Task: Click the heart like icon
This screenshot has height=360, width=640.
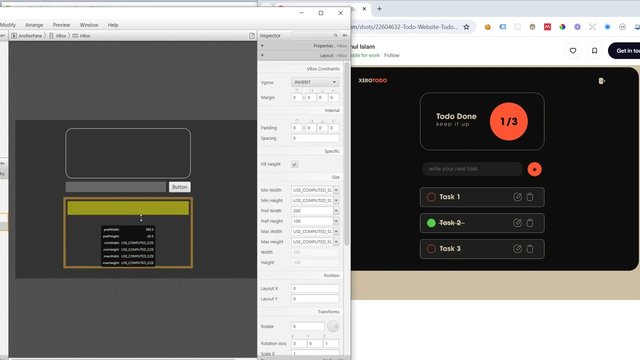Action: (x=573, y=51)
